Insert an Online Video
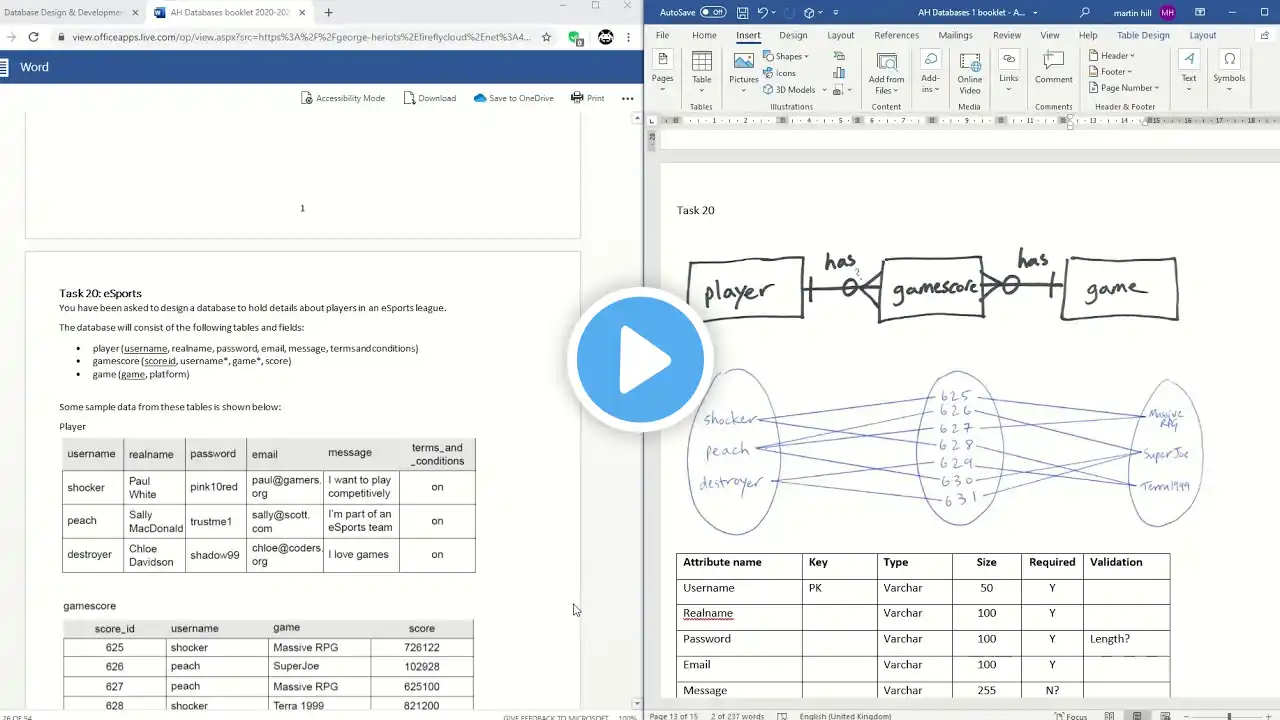The height and width of the screenshot is (720, 1280). coord(969,71)
